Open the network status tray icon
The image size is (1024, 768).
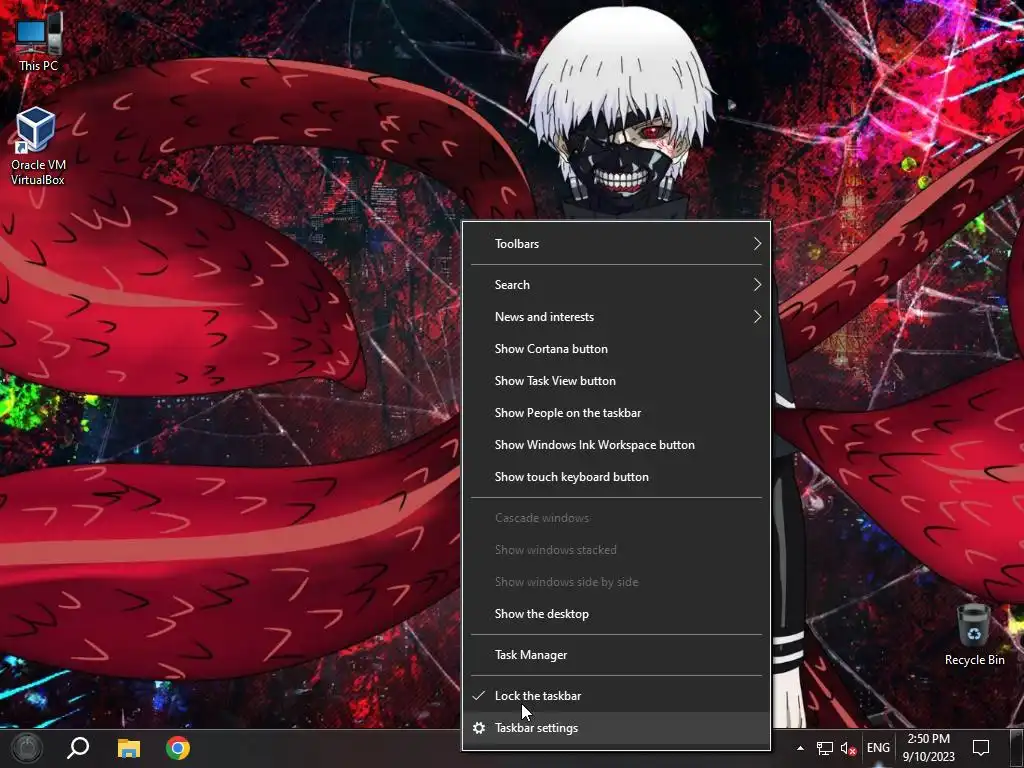coord(824,748)
